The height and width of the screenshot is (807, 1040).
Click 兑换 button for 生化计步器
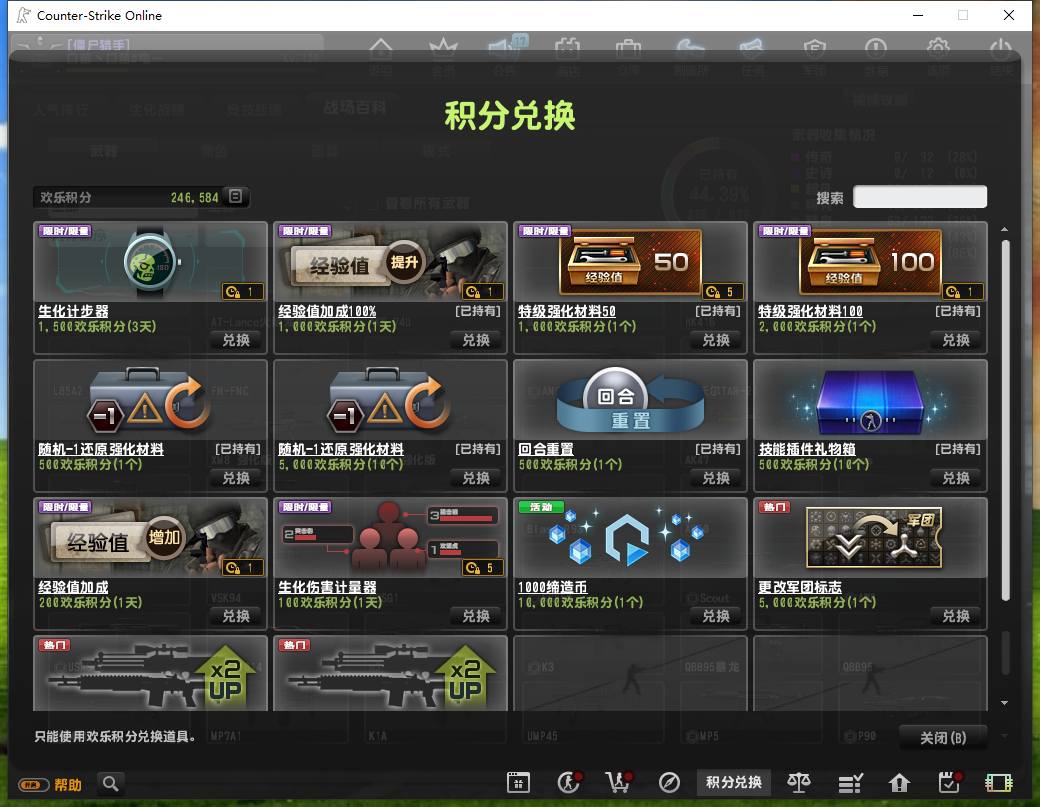[236, 340]
